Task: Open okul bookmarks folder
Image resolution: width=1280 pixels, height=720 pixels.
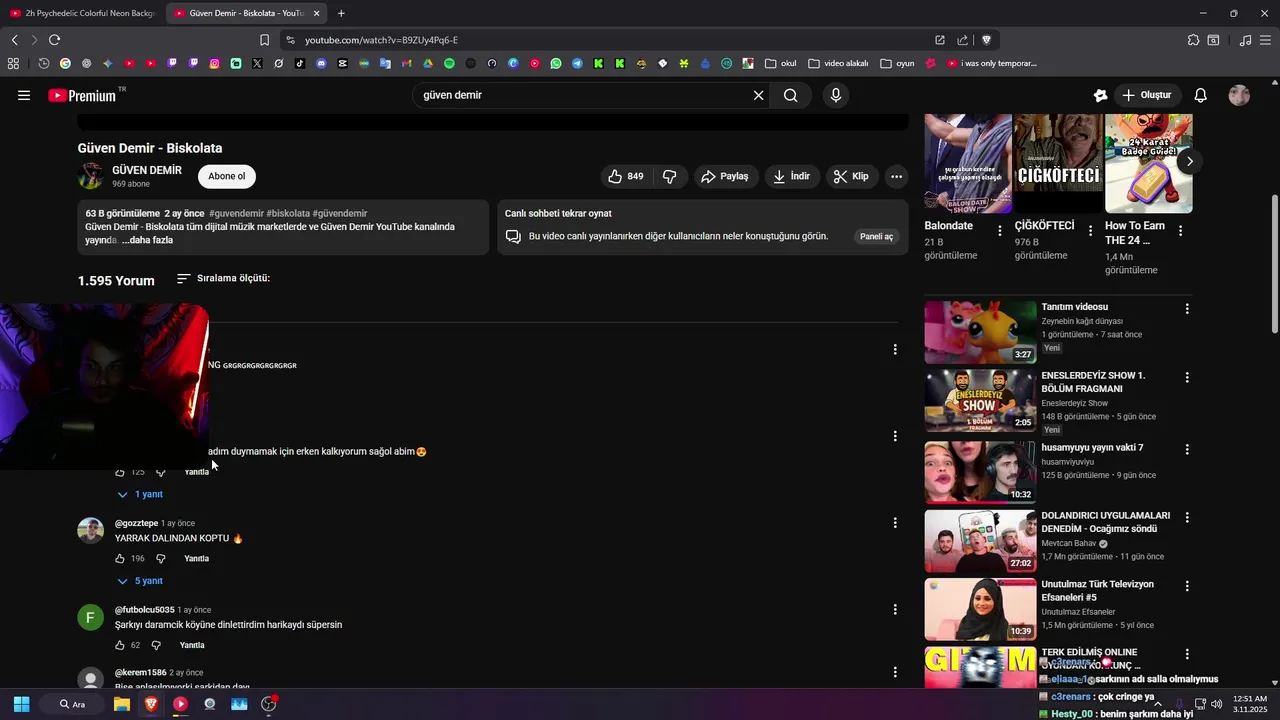Action: (x=780, y=63)
